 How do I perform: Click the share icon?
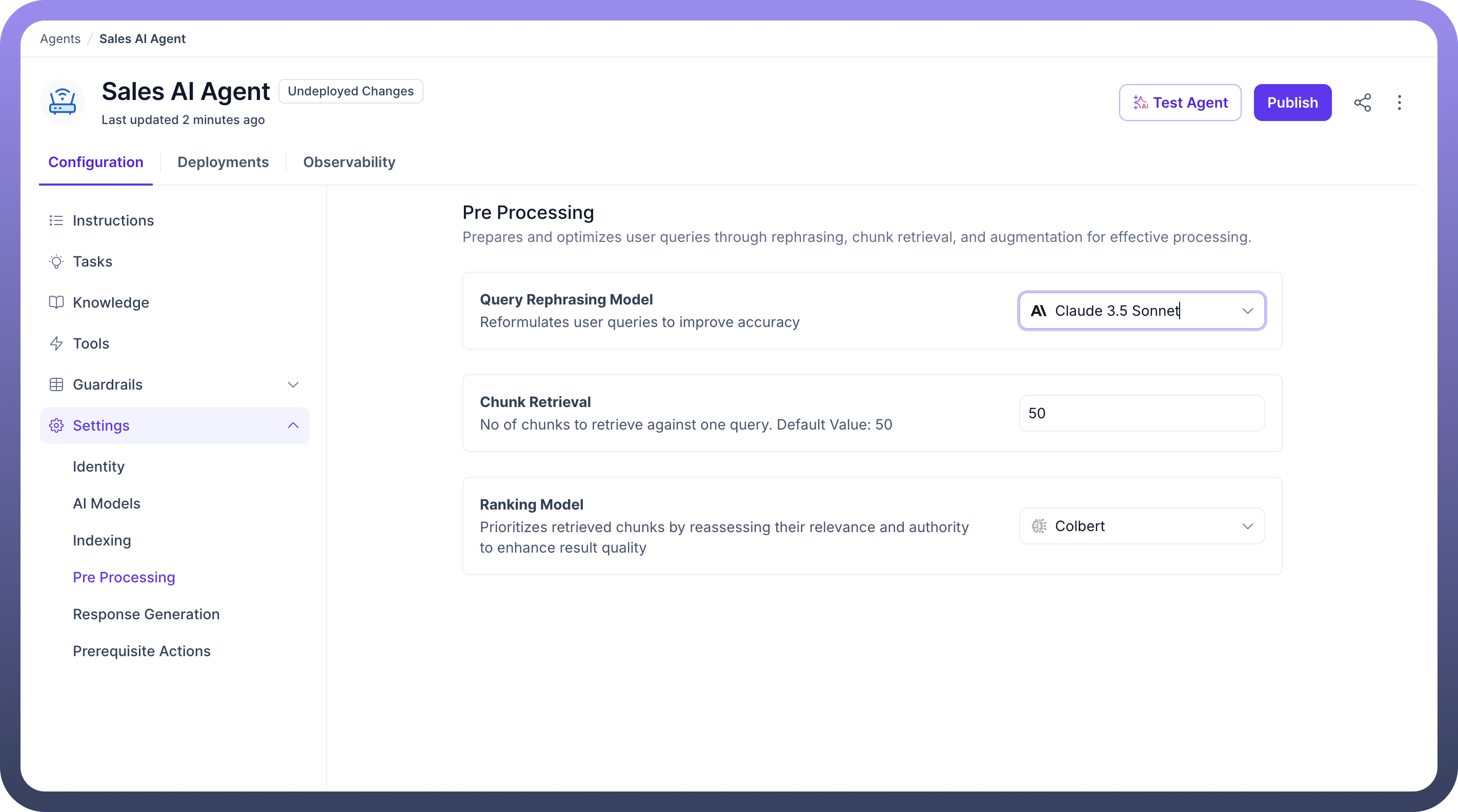(1362, 103)
